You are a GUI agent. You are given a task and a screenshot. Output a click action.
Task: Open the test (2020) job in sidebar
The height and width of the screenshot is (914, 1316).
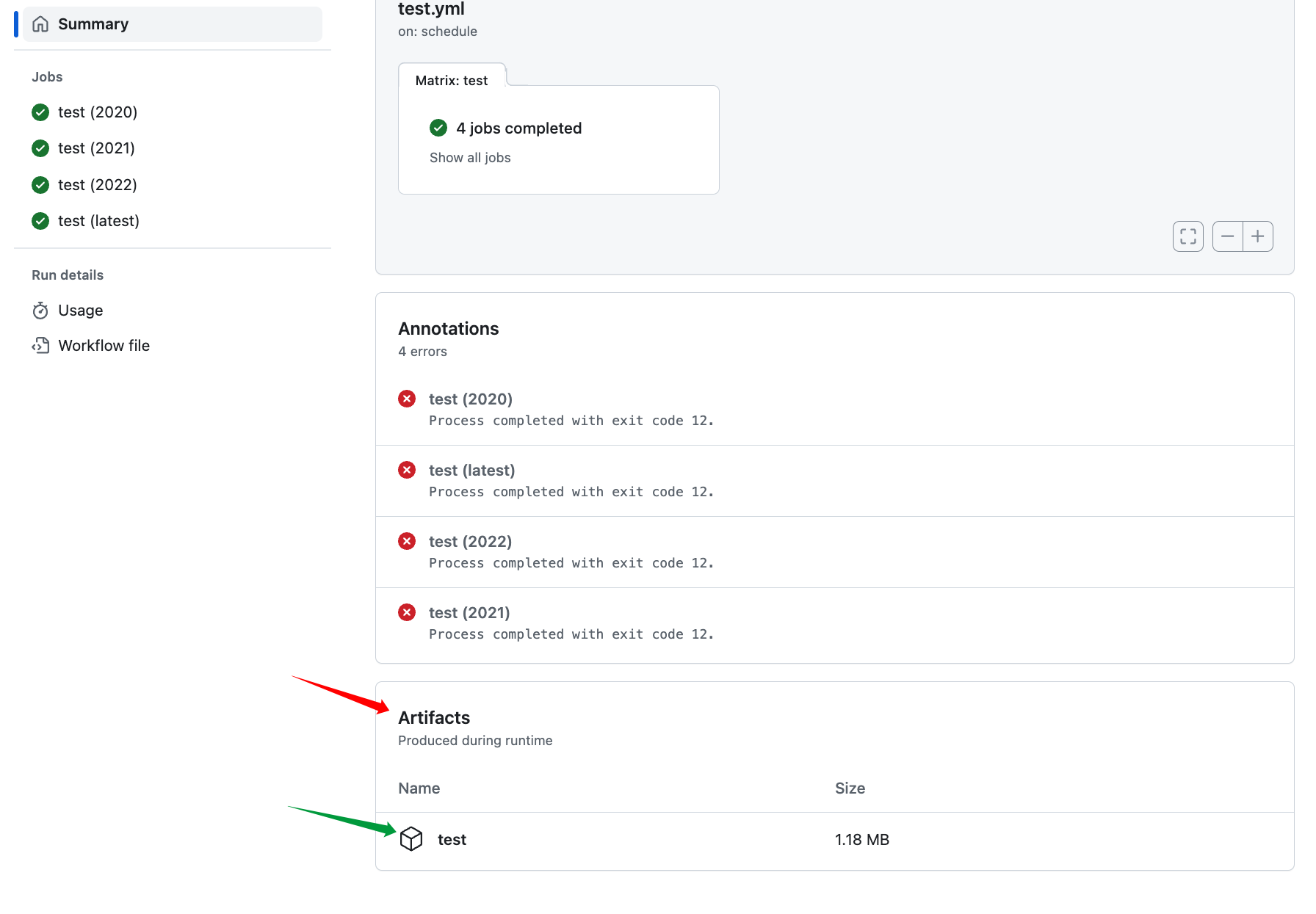click(98, 112)
